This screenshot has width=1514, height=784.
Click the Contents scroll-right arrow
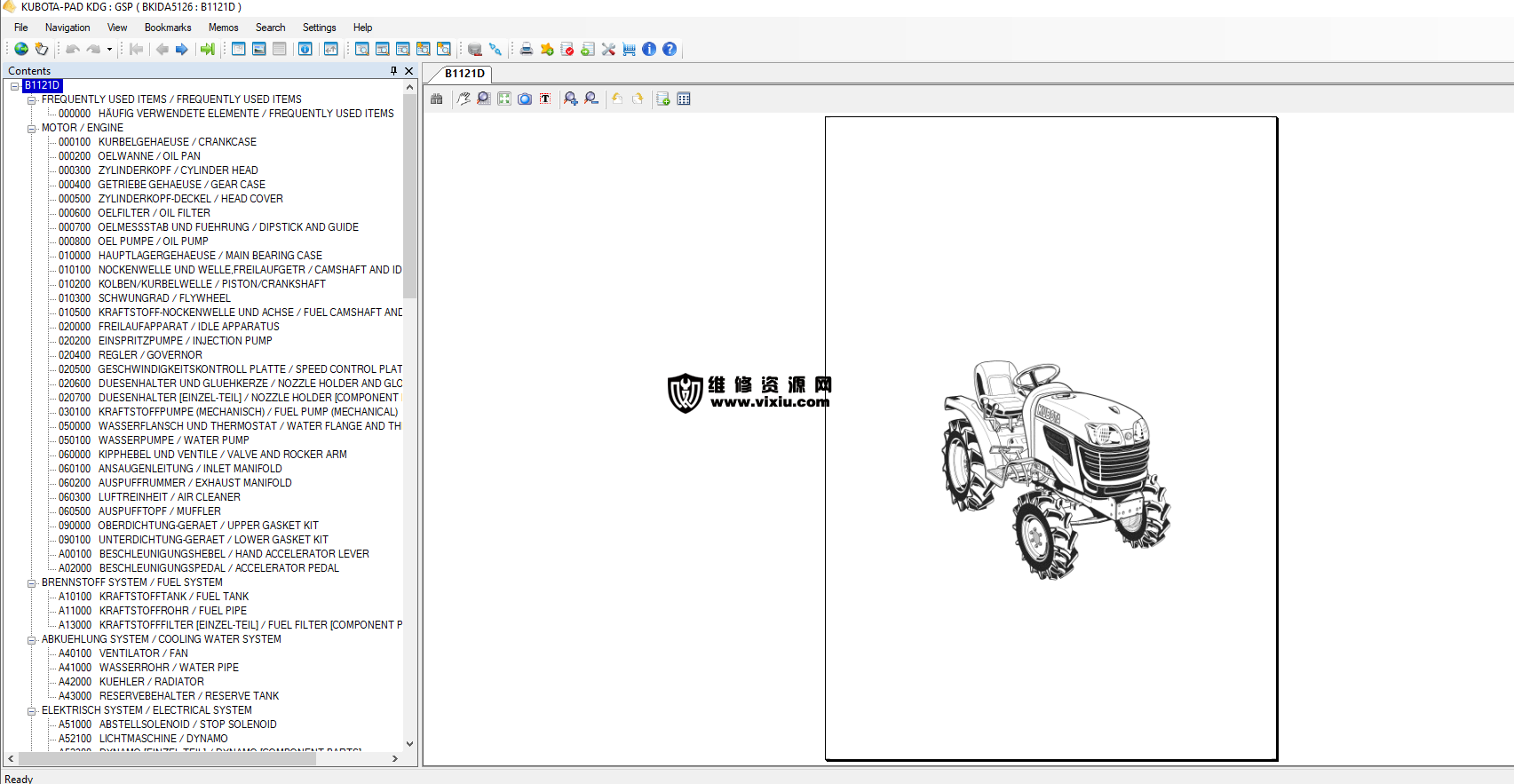click(395, 758)
